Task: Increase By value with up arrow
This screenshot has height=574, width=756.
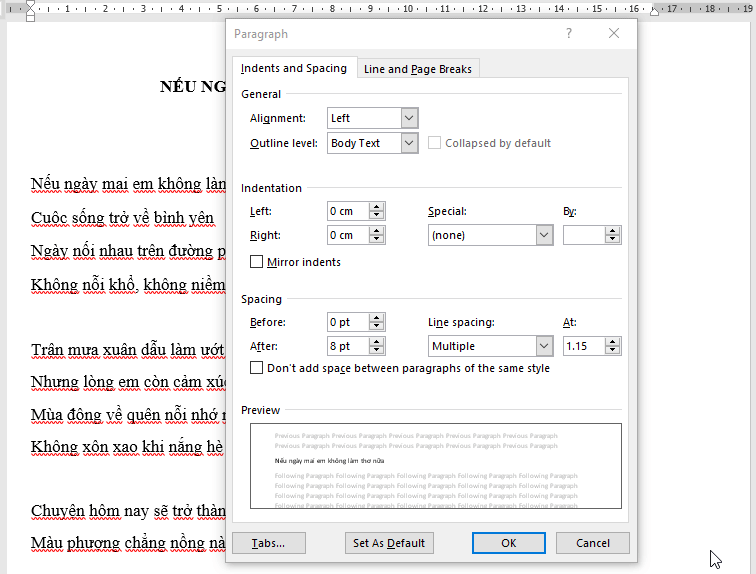Action: [x=613, y=231]
